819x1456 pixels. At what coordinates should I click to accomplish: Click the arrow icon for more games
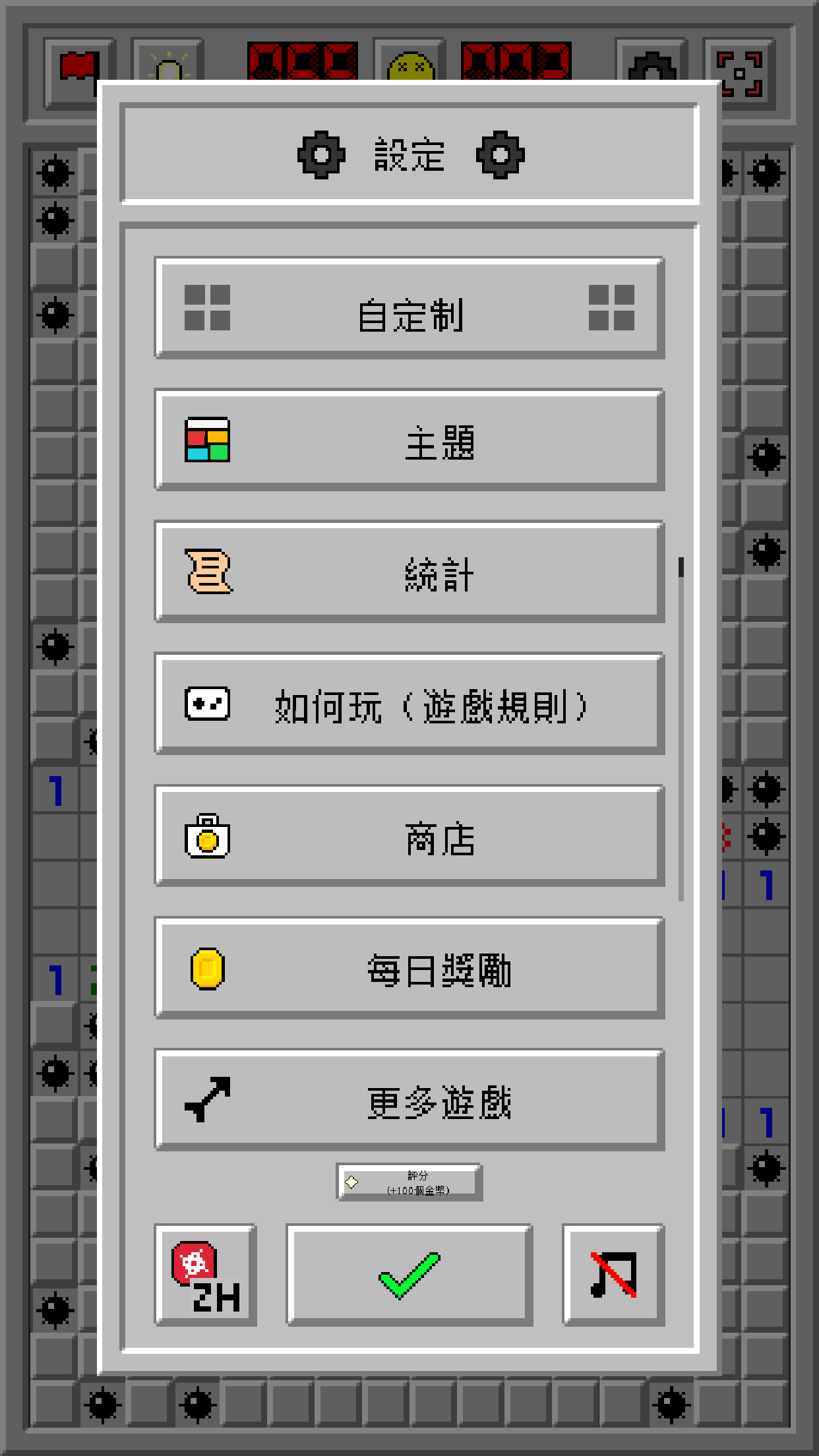pyautogui.click(x=207, y=1099)
